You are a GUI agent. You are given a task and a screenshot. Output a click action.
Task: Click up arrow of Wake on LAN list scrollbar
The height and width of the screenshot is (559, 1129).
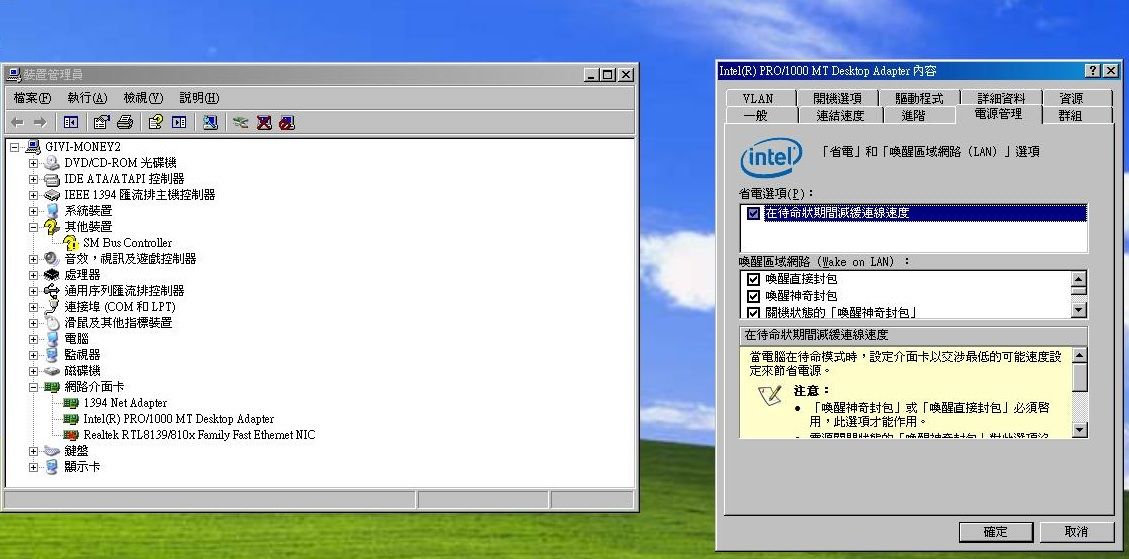coord(1079,280)
